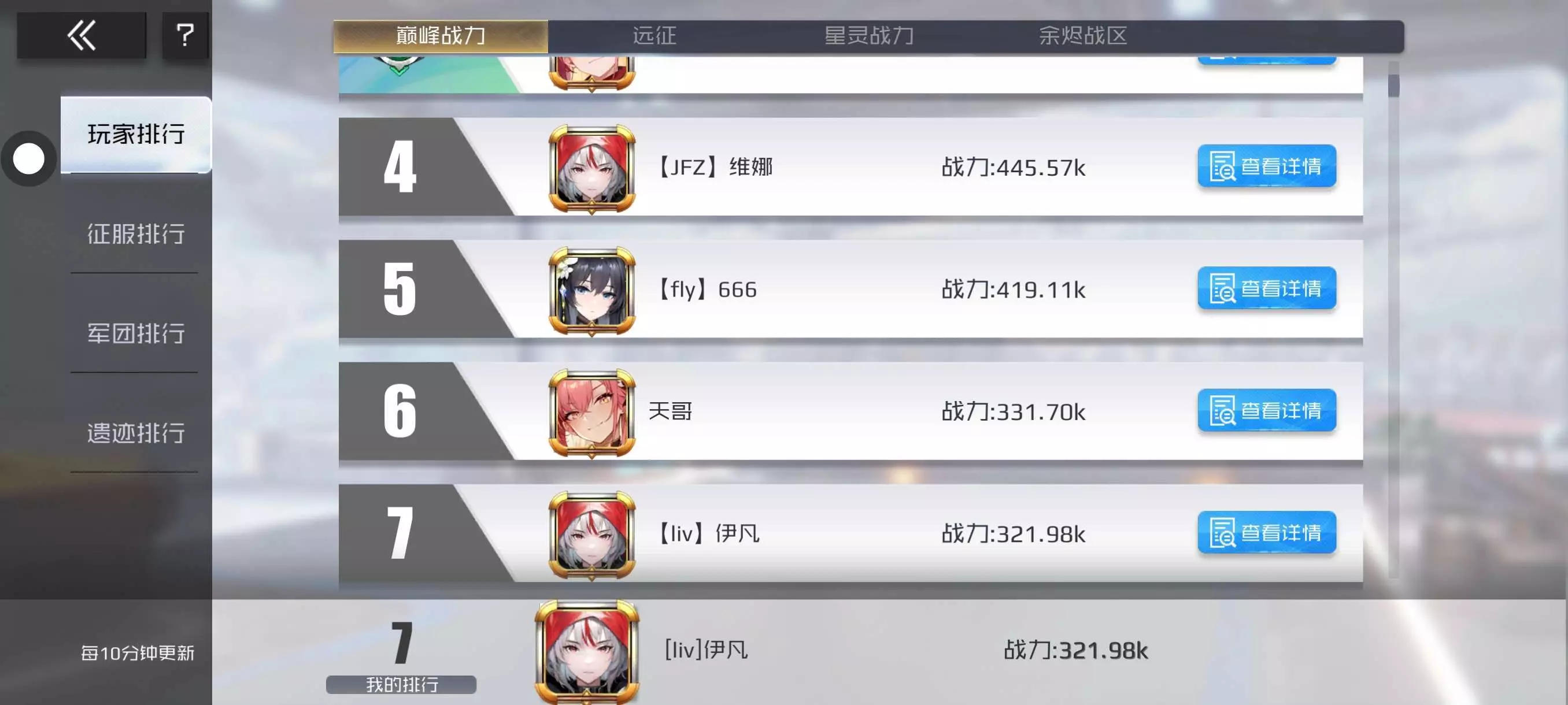This screenshot has height=705, width=1568.
Task: Open 遗迹排行 in the sidebar
Action: click(x=136, y=433)
